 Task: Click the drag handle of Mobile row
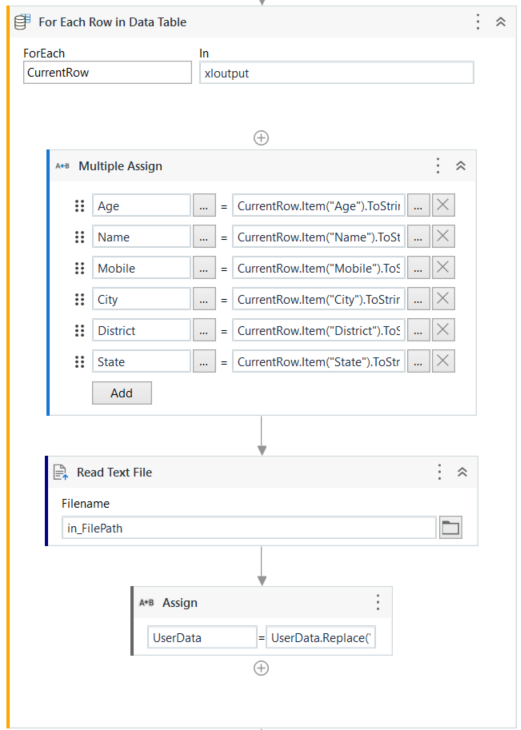[80, 268]
